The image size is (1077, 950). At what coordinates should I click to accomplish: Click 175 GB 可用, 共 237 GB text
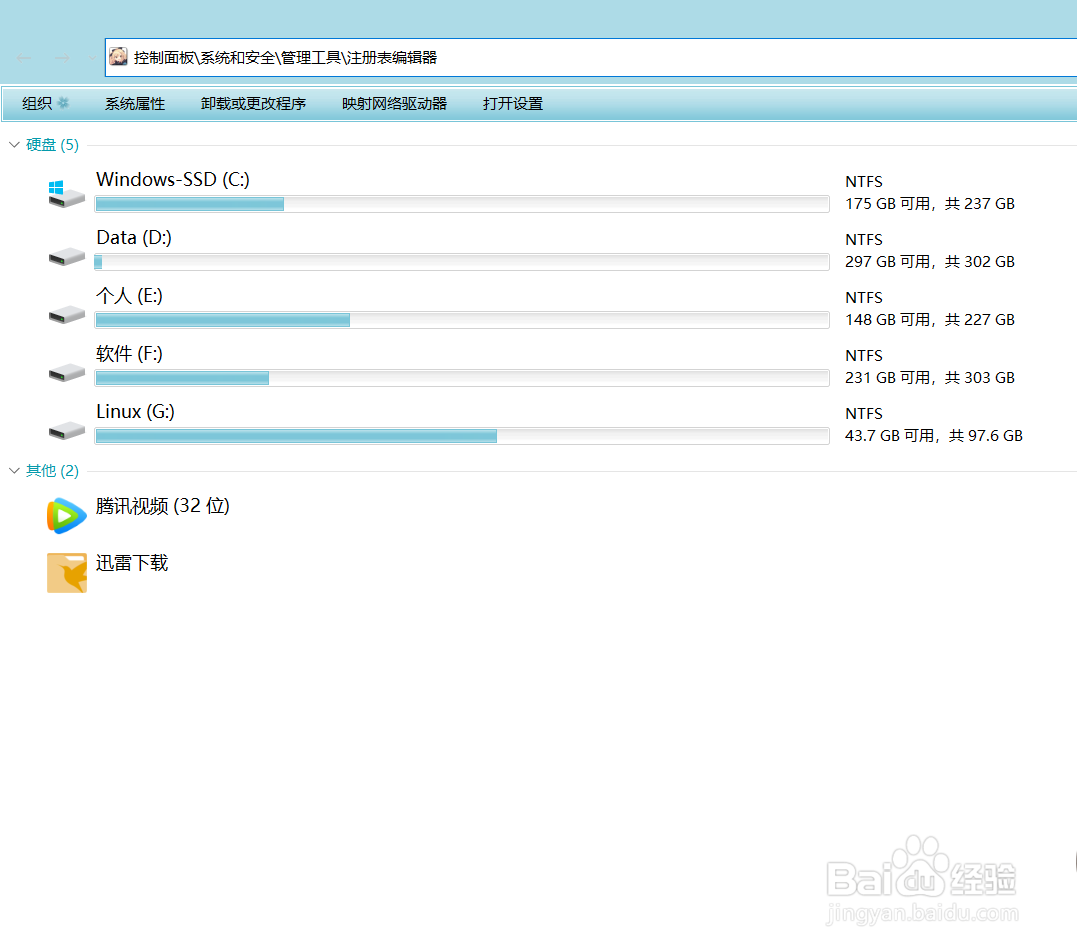930,204
